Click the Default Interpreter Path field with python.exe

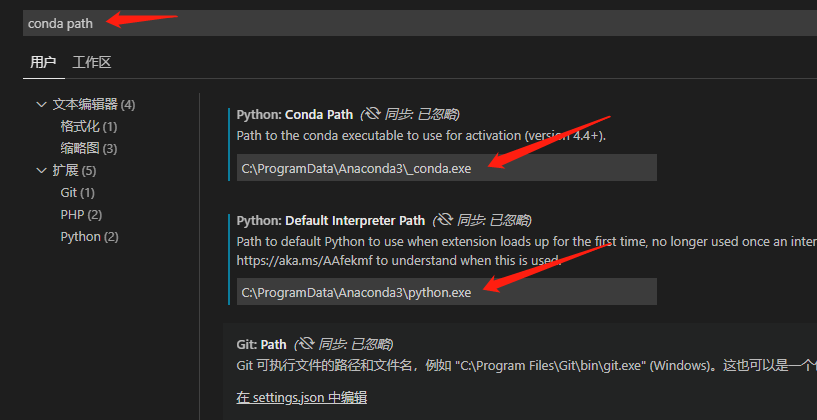click(446, 292)
